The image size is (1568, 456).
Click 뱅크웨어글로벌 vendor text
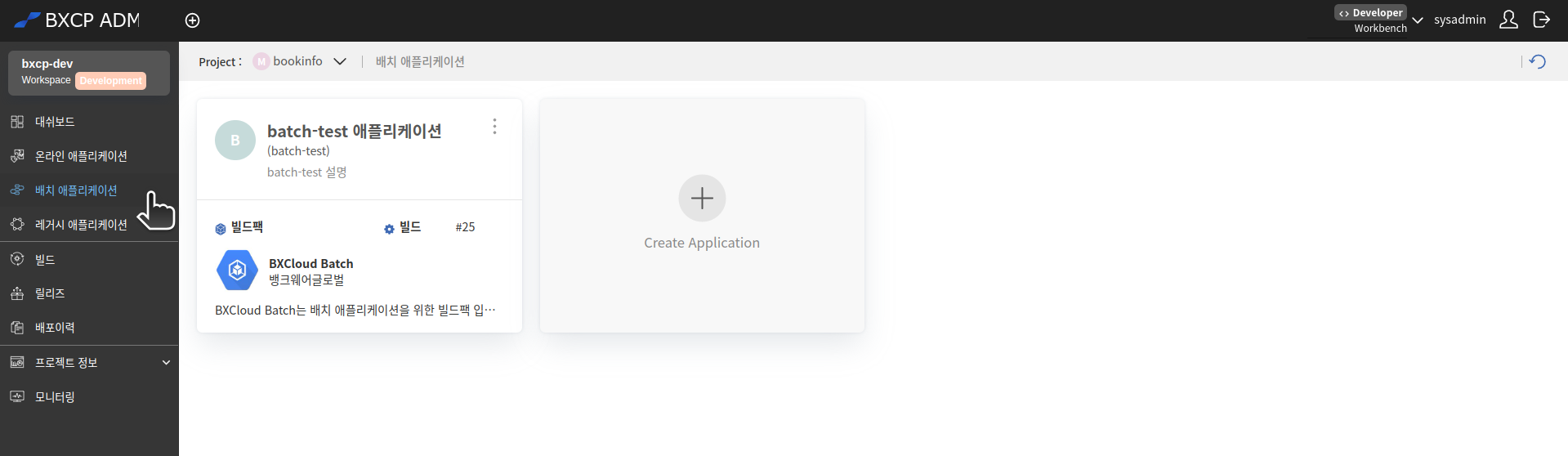coord(306,279)
